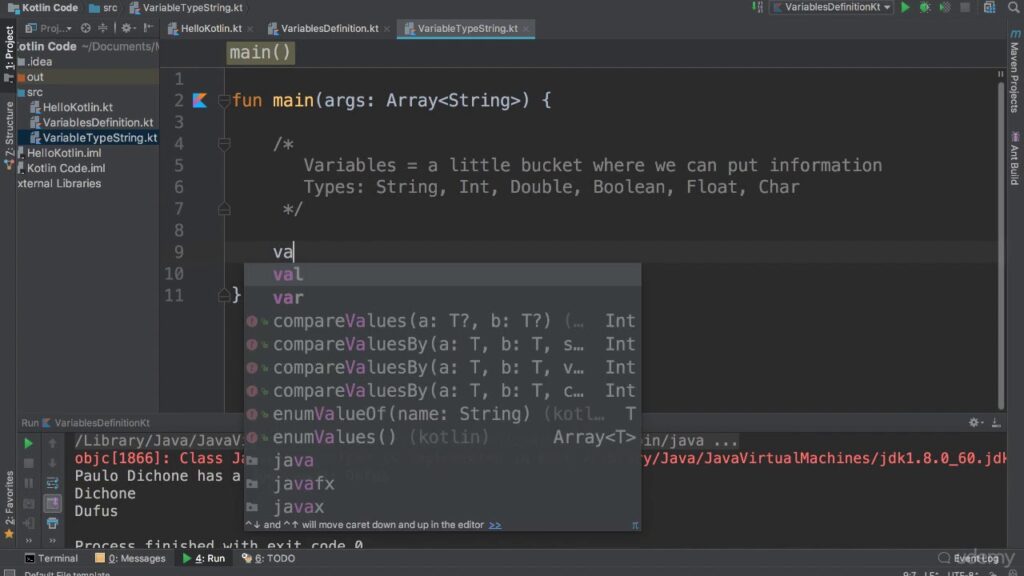Image resolution: width=1024 pixels, height=576 pixels.
Task: Click Scroll from Source target icon
Action: coord(86,28)
